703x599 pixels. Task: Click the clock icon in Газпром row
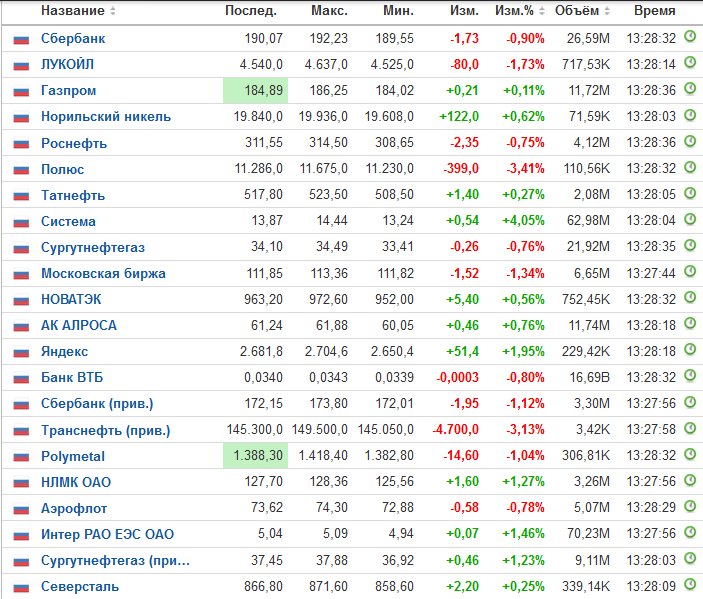pos(690,89)
